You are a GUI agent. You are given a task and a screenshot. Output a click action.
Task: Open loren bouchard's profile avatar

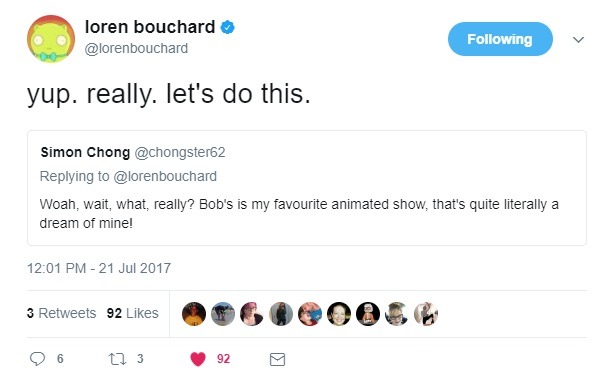[51, 39]
